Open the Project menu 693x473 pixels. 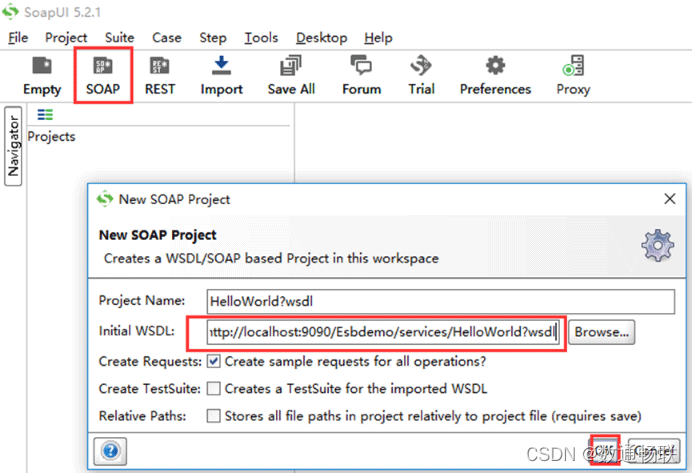pos(66,38)
